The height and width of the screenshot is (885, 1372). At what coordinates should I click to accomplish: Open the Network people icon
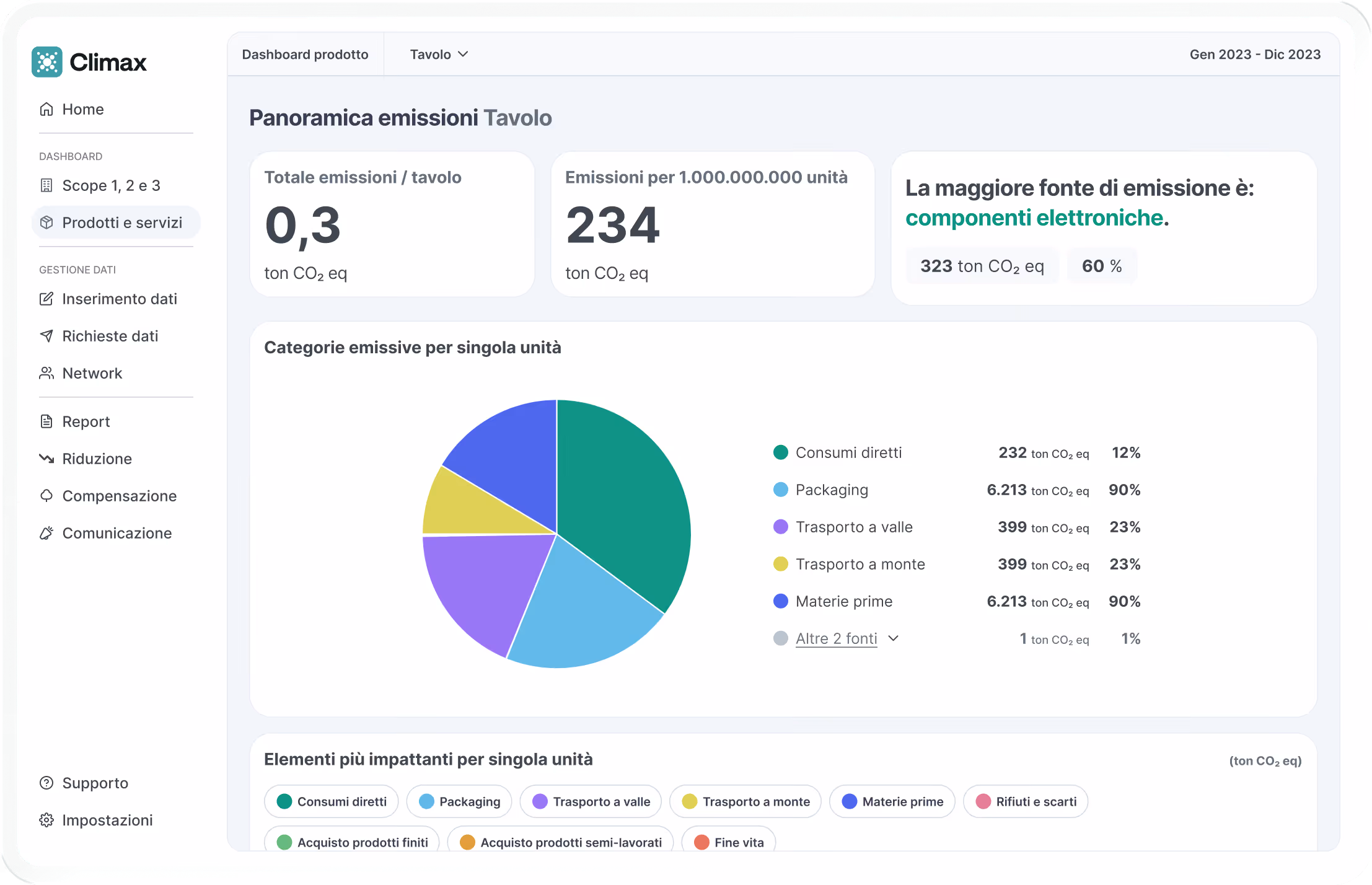[x=46, y=373]
